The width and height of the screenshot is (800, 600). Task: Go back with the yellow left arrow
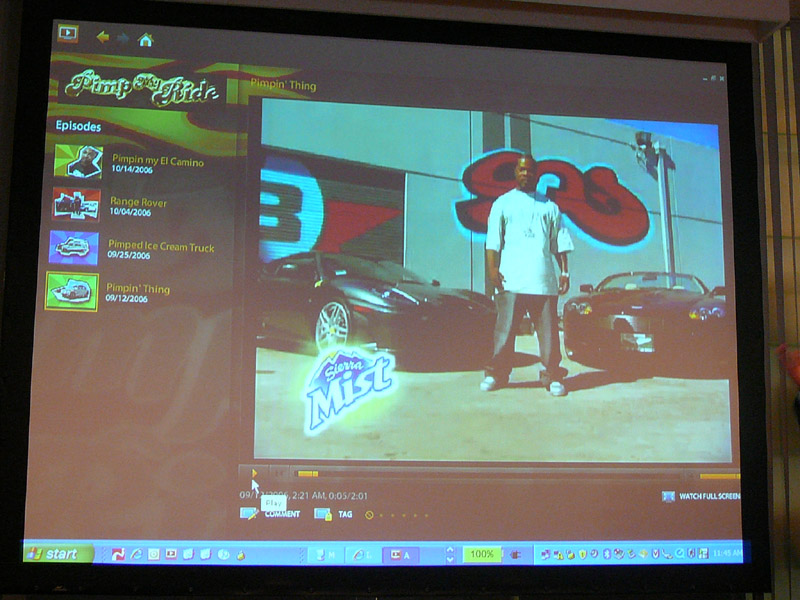tap(103, 37)
